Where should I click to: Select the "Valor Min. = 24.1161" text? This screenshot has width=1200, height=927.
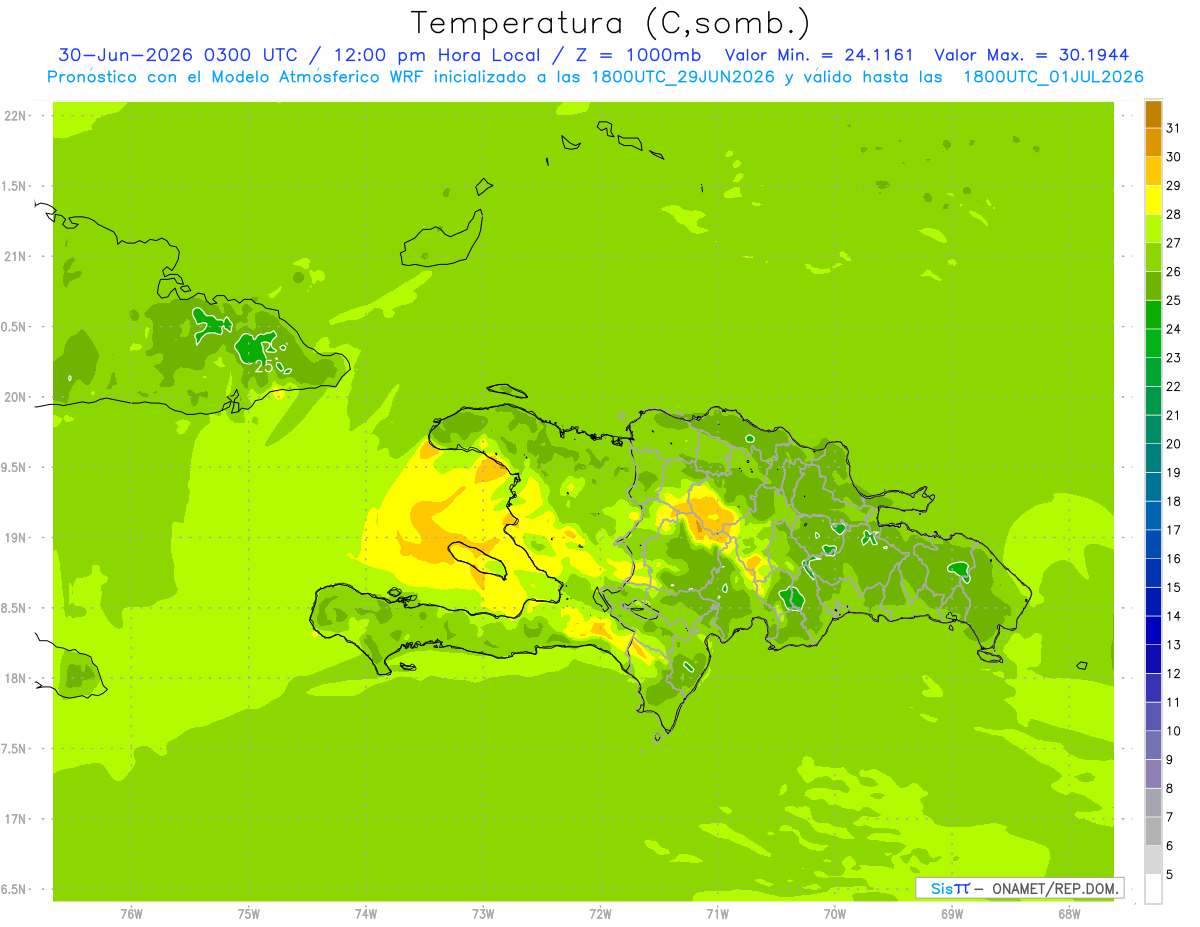818,55
